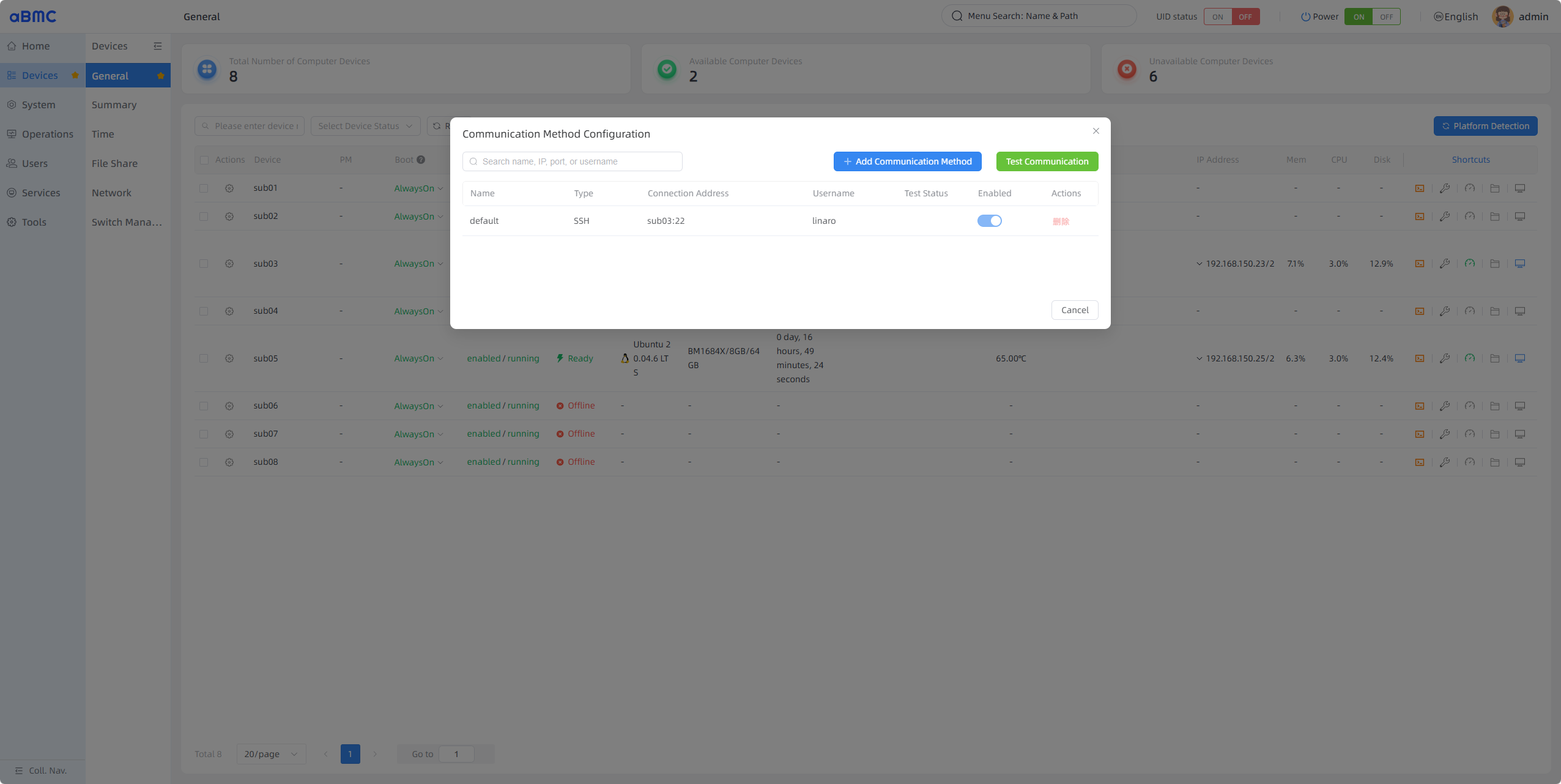Click the red delete action for default
Image resolution: width=1561 pixels, height=784 pixels.
[x=1061, y=221]
